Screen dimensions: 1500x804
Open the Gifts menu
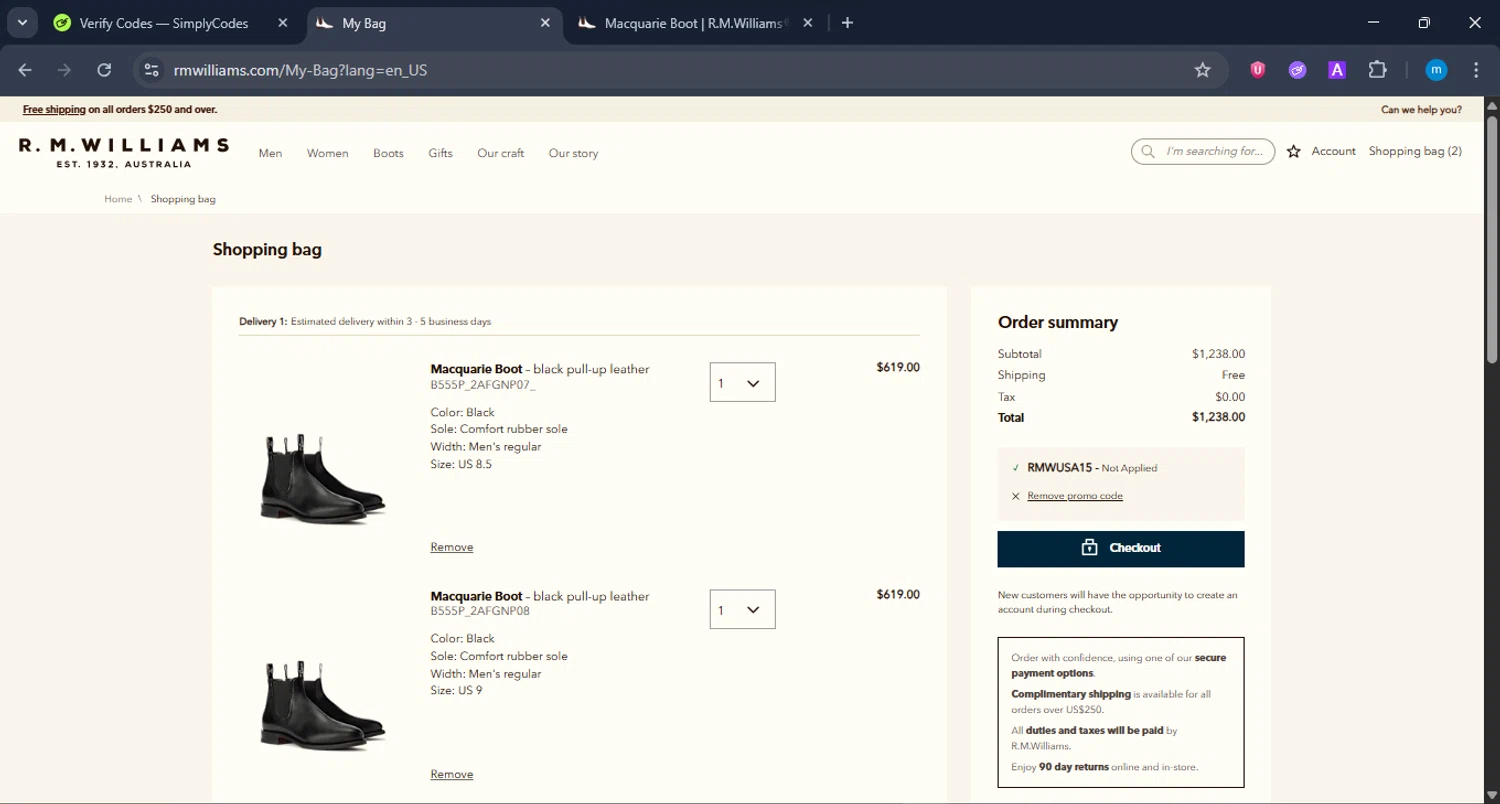(x=440, y=153)
